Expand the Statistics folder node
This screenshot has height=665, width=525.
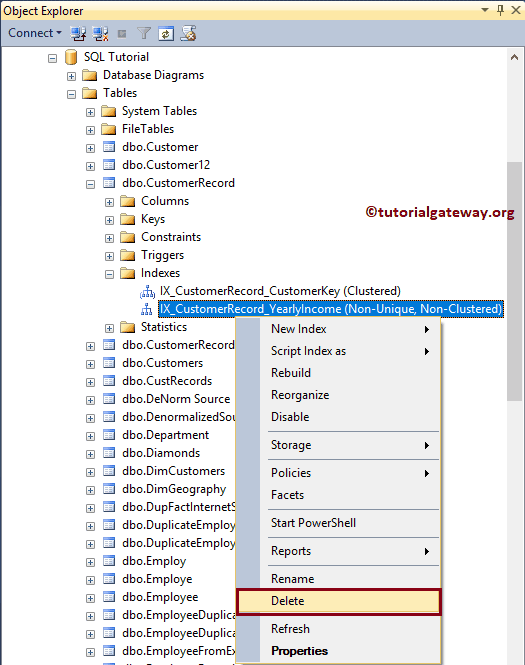point(109,328)
